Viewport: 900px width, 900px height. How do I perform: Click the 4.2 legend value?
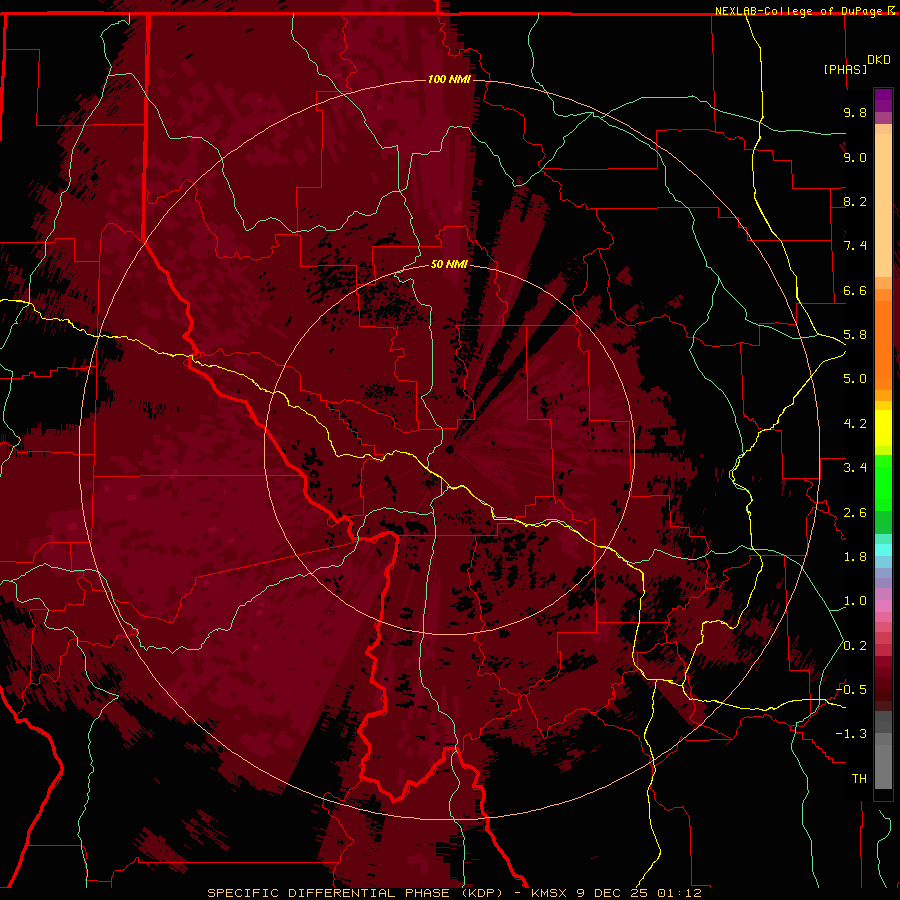click(x=855, y=424)
